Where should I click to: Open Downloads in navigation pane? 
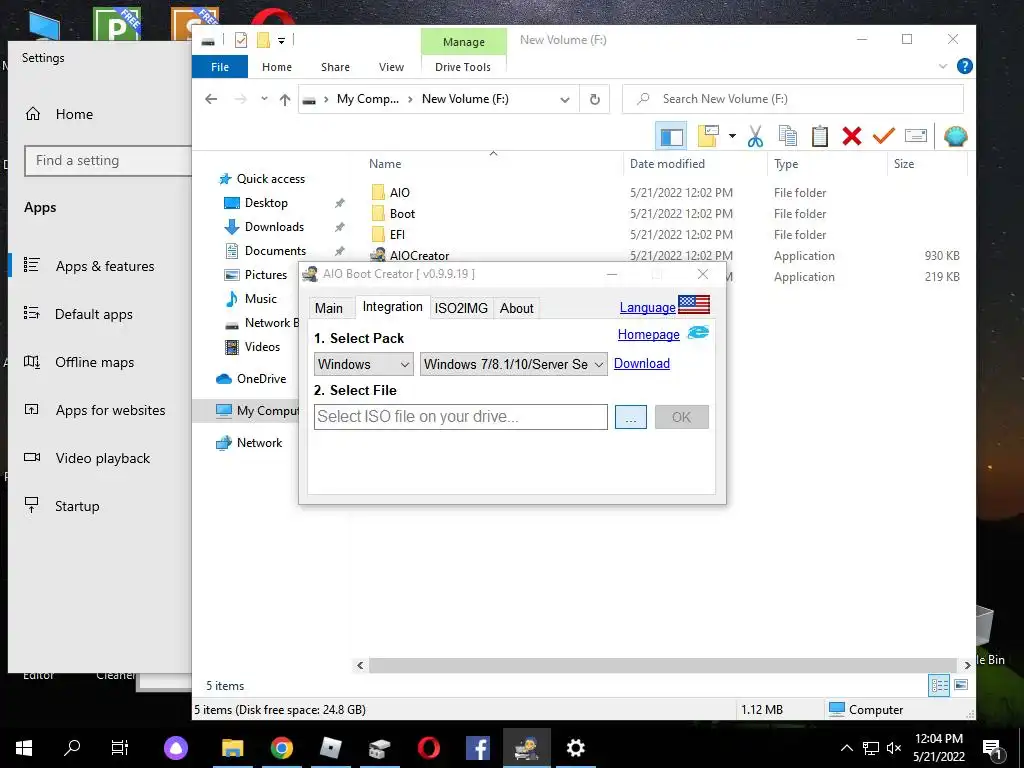274,227
